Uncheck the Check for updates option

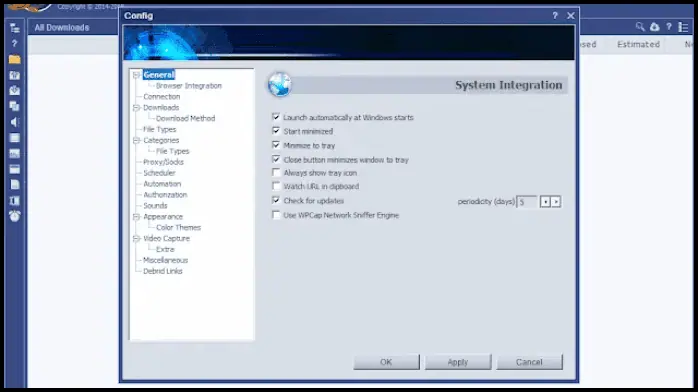[x=276, y=200]
